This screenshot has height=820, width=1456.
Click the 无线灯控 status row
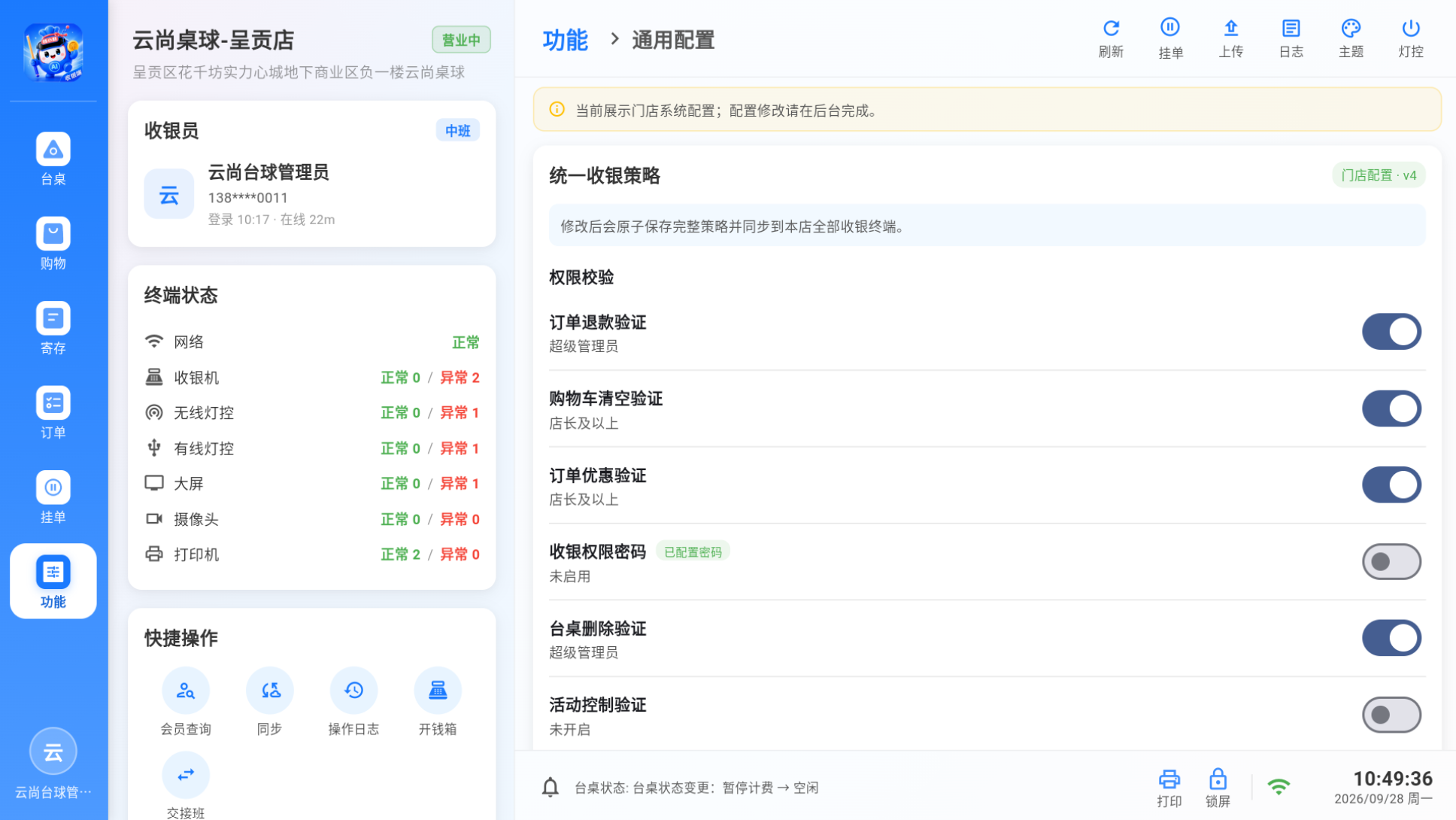(x=312, y=413)
